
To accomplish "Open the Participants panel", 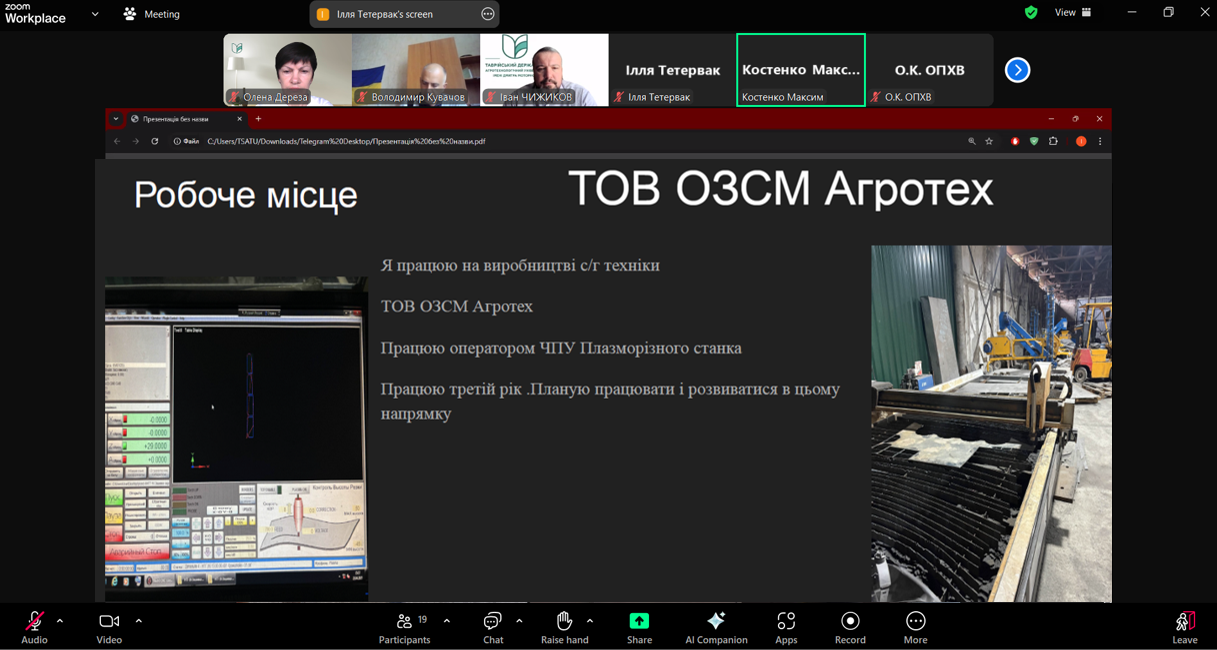I will 404,627.
